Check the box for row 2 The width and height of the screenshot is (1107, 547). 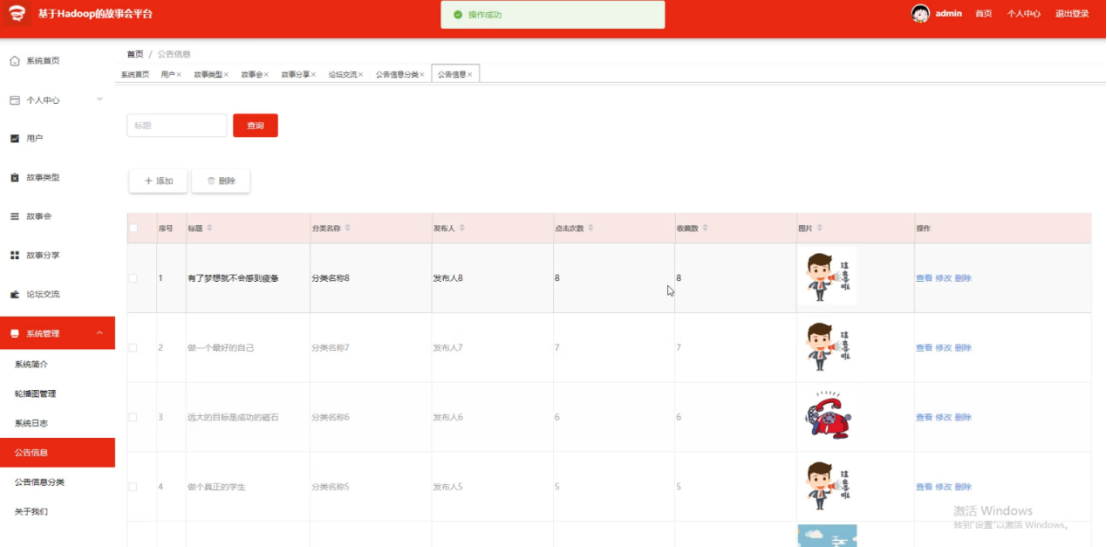[x=133, y=348]
